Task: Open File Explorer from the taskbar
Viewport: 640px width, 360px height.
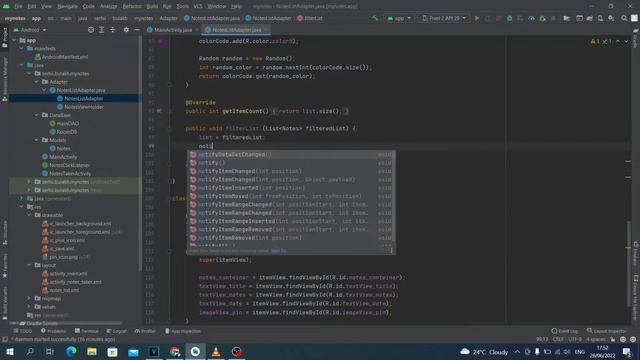Action: point(92,352)
